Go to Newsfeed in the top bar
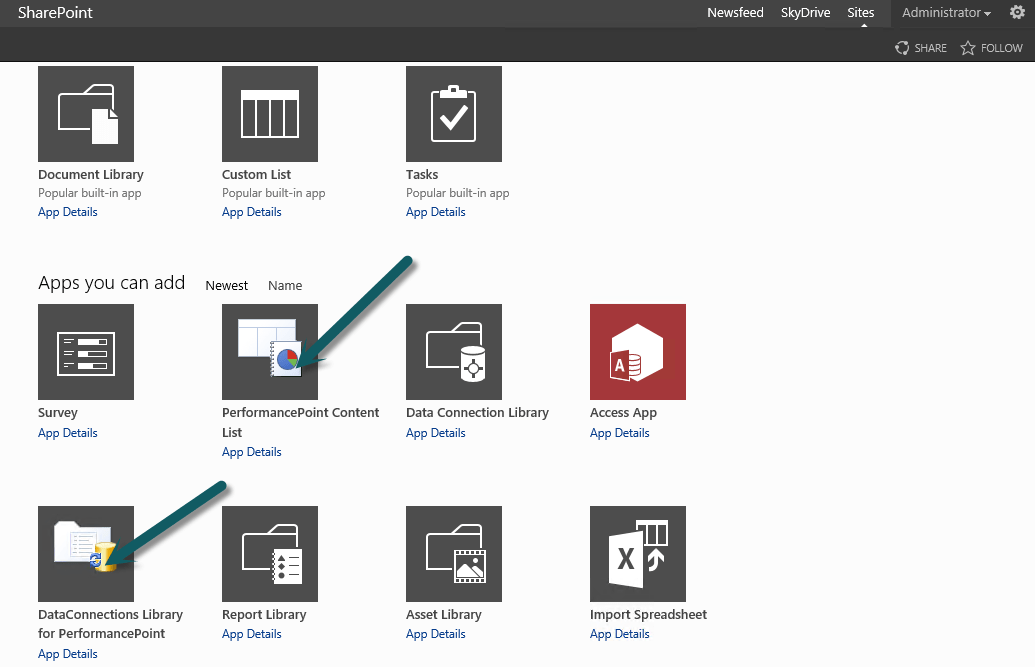The image size is (1035, 667). click(735, 13)
